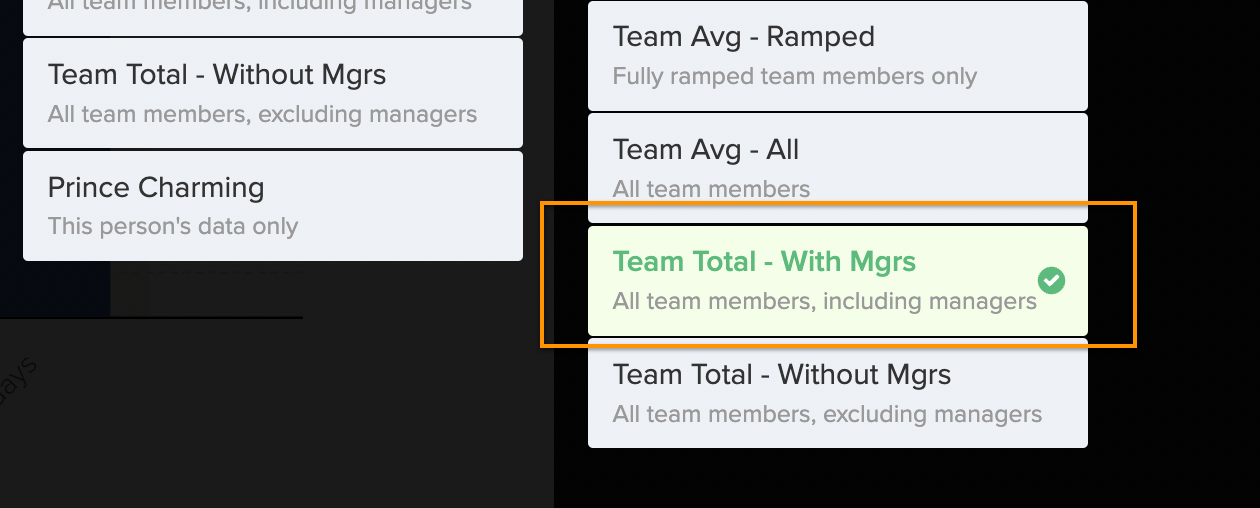
Task: Click "excluding managers" description beneath the green option
Action: point(828,414)
